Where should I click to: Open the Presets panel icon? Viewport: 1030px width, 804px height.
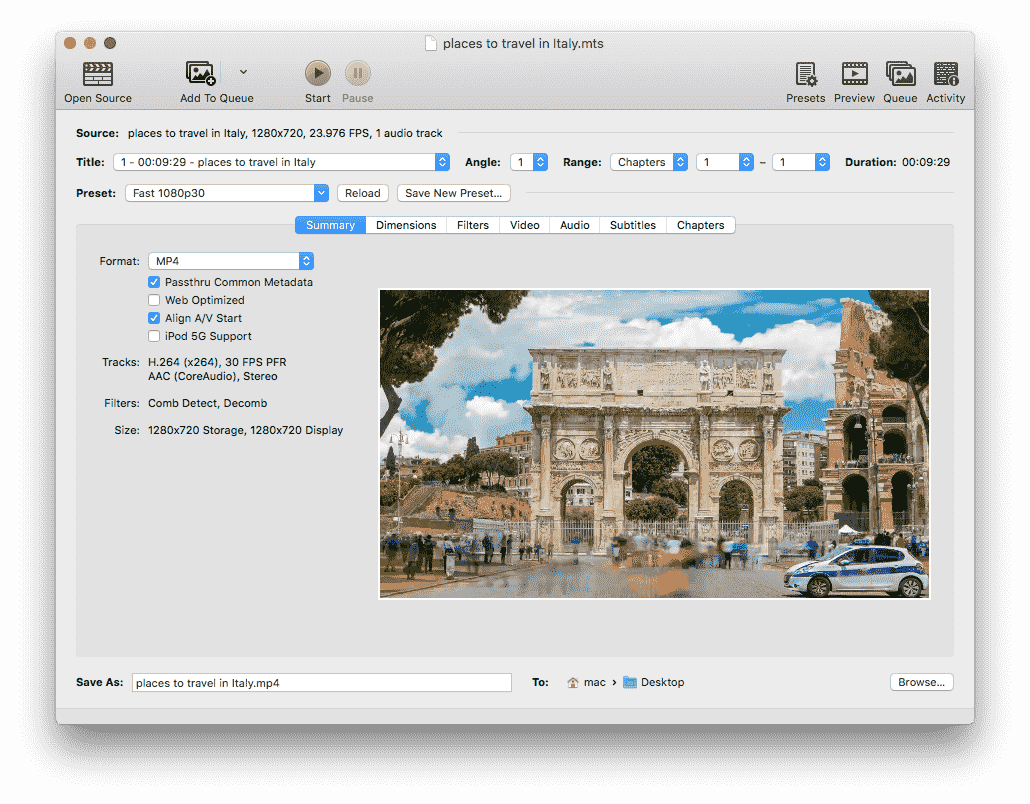click(x=805, y=74)
